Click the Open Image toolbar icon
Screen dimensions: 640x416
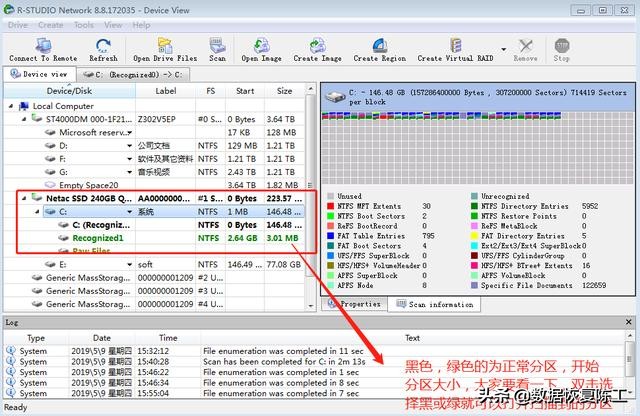coord(262,45)
